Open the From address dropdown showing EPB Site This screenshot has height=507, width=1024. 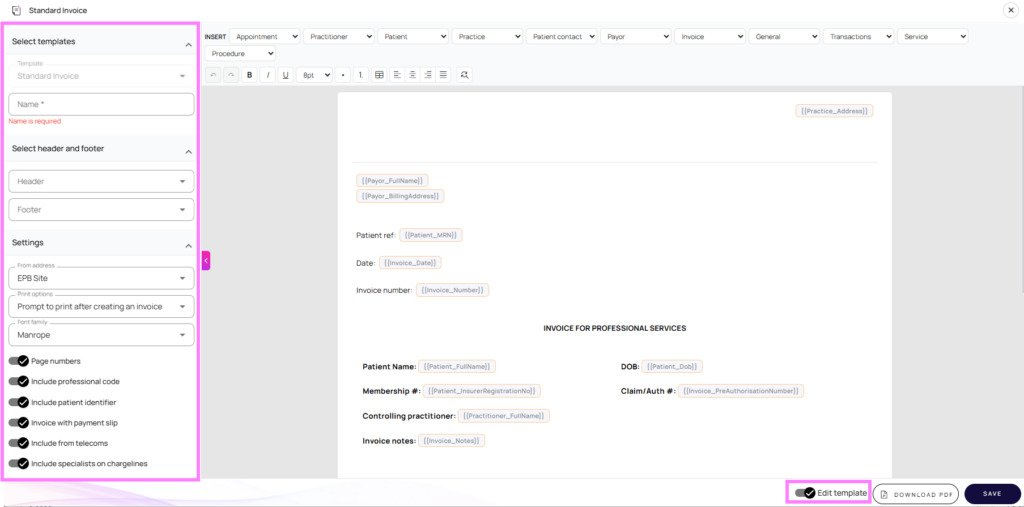tap(101, 278)
